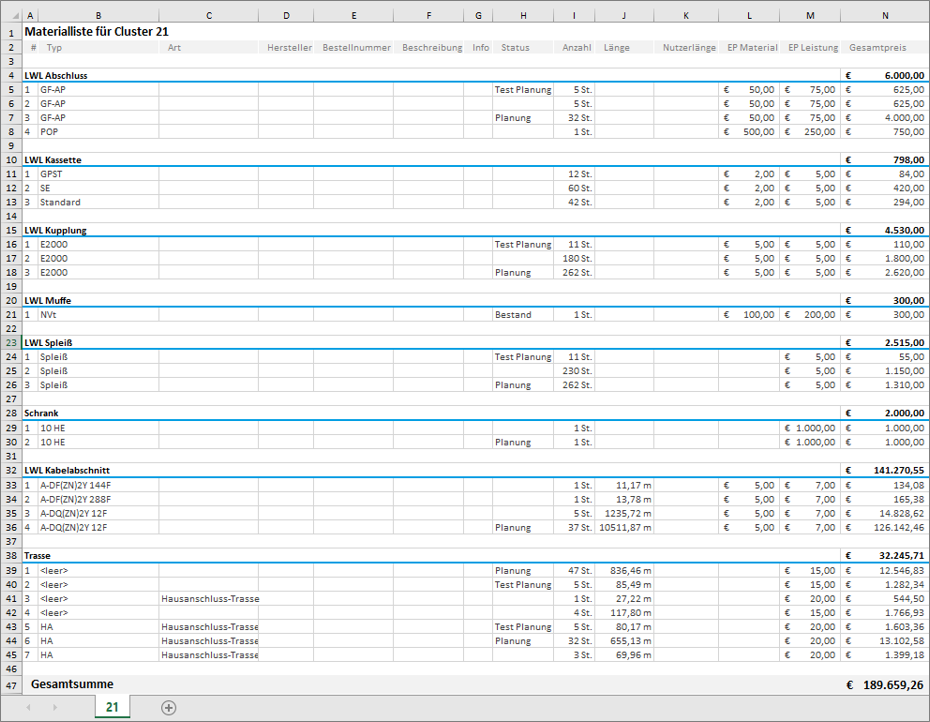Select the length cell '1235,72 m'
The width and height of the screenshot is (930, 722).
click(x=624, y=513)
